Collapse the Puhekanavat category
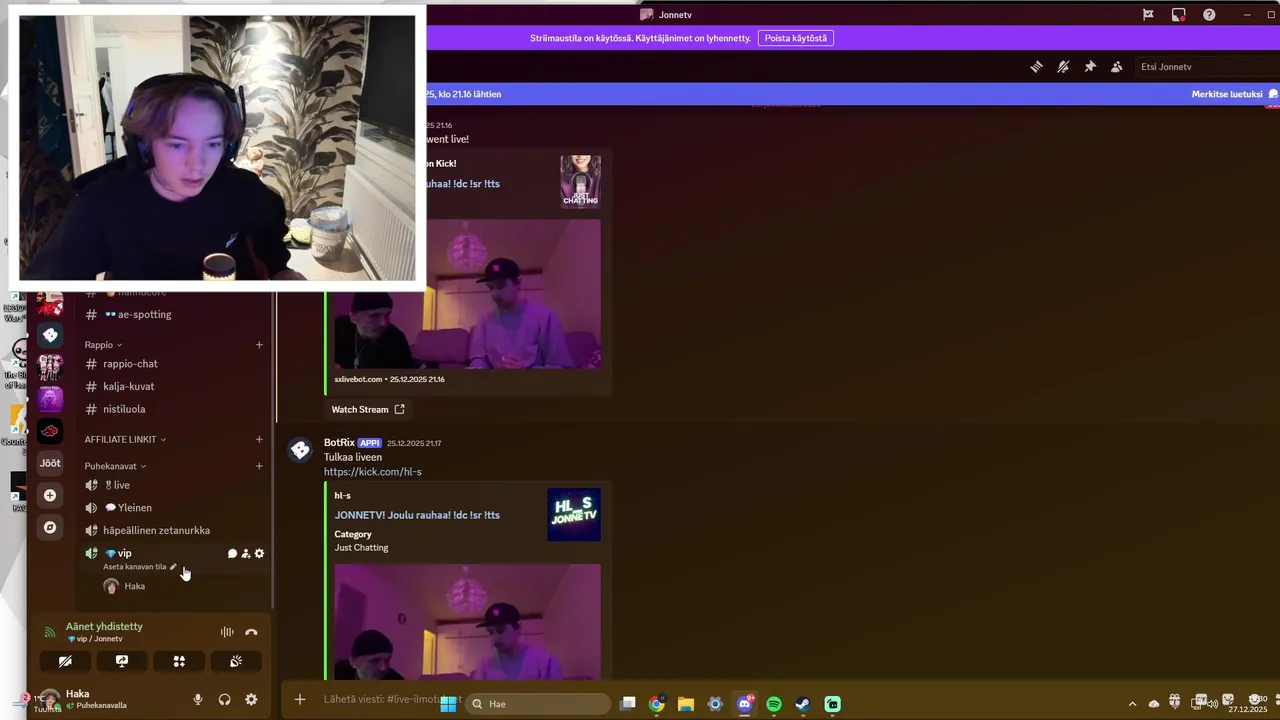Viewport: 1280px width, 720px height. pyautogui.click(x=115, y=466)
